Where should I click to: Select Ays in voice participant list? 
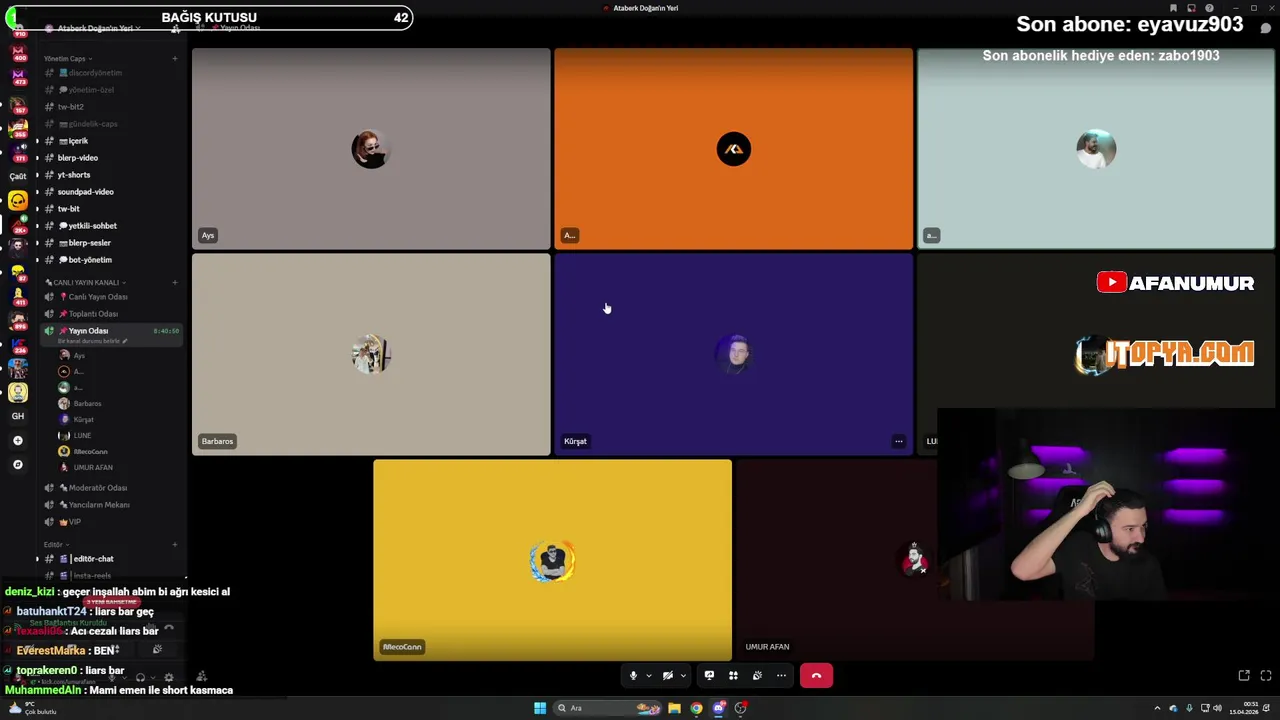point(118,356)
